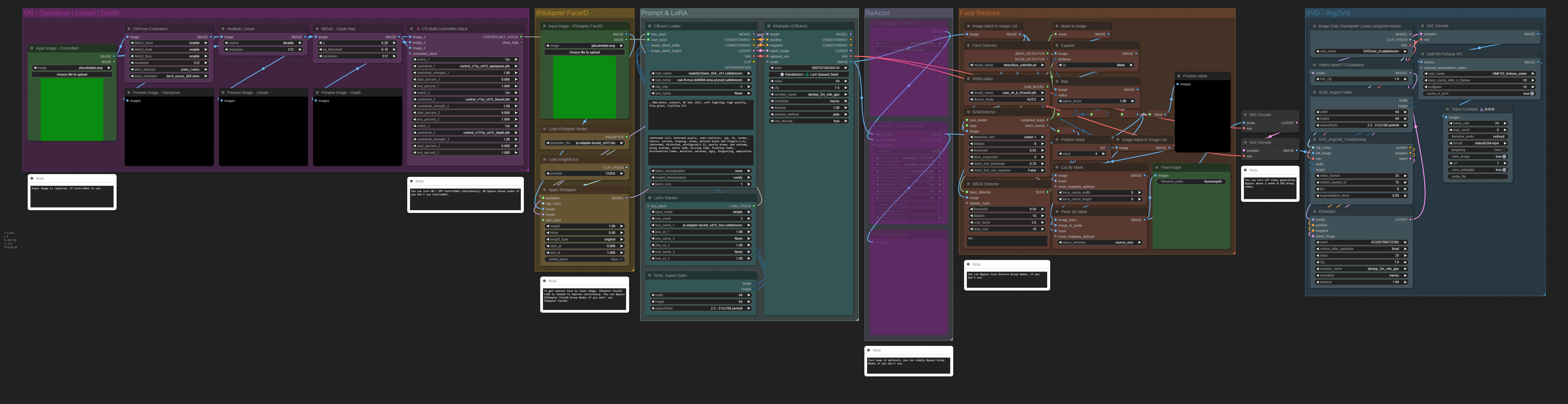Click the show_help output port

pos(521,43)
